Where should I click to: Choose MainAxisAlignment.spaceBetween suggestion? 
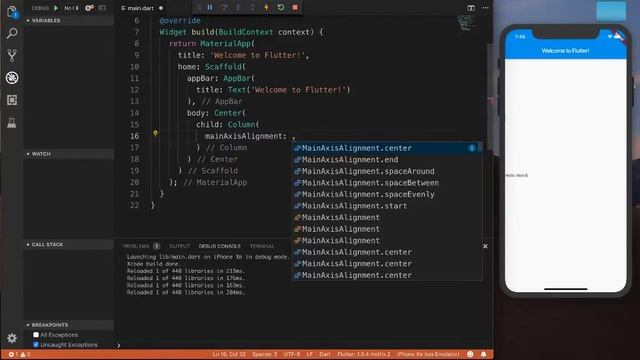(x=386, y=183)
